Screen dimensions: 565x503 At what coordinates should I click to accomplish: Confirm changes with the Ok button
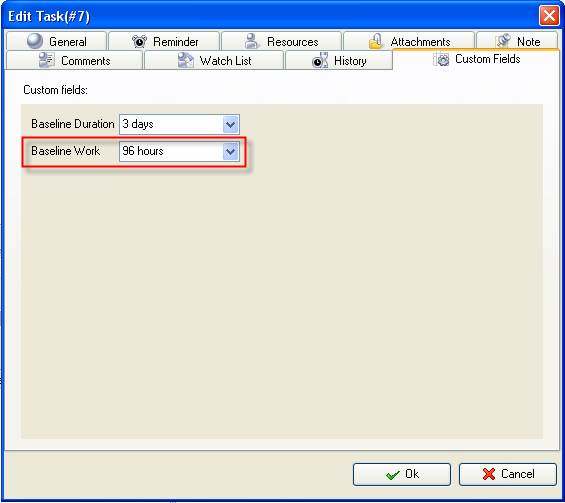pos(402,474)
